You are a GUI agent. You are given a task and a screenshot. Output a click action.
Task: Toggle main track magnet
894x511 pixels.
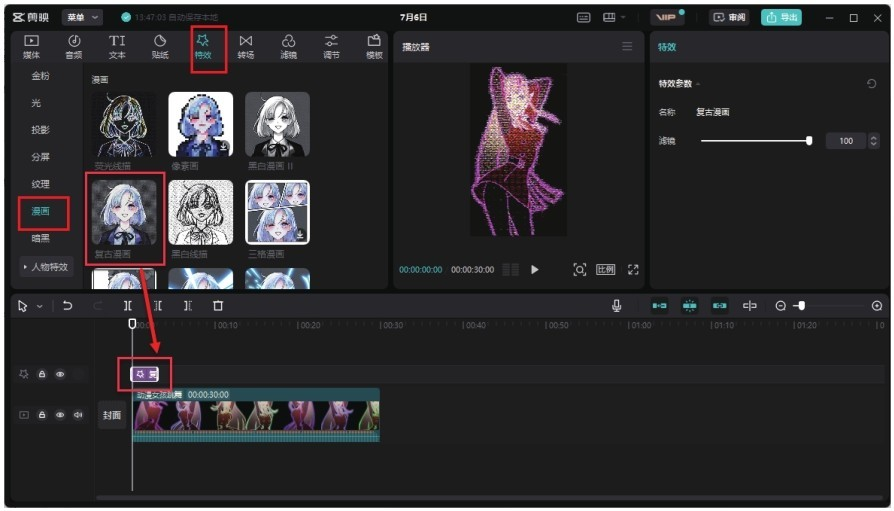point(660,306)
